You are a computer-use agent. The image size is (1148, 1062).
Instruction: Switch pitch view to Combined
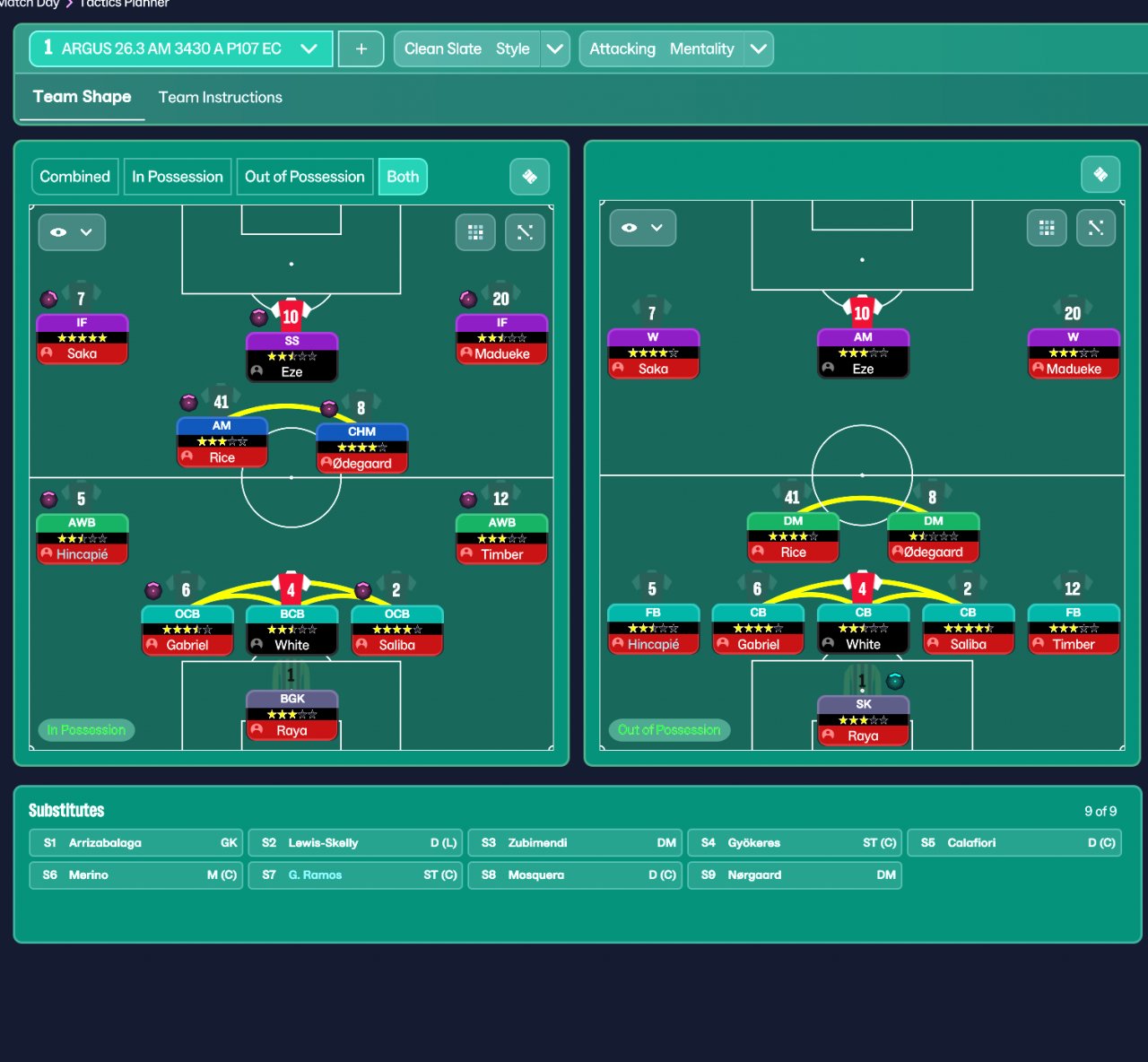pos(75,177)
